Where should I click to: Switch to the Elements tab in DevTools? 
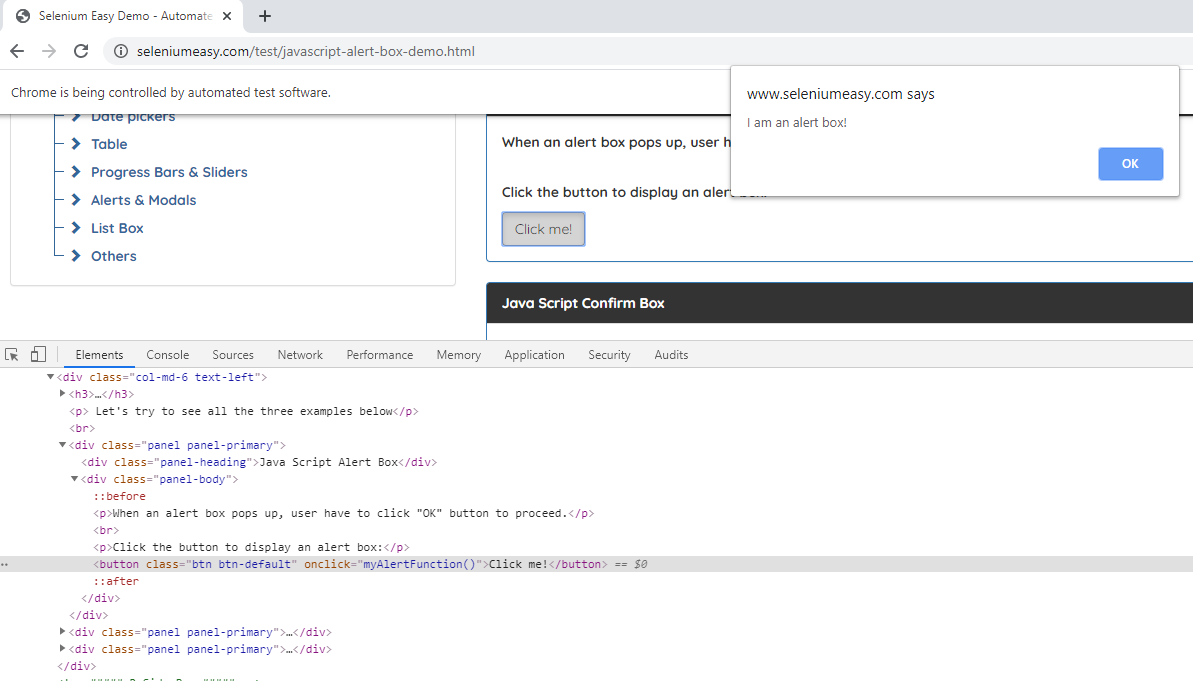99,355
